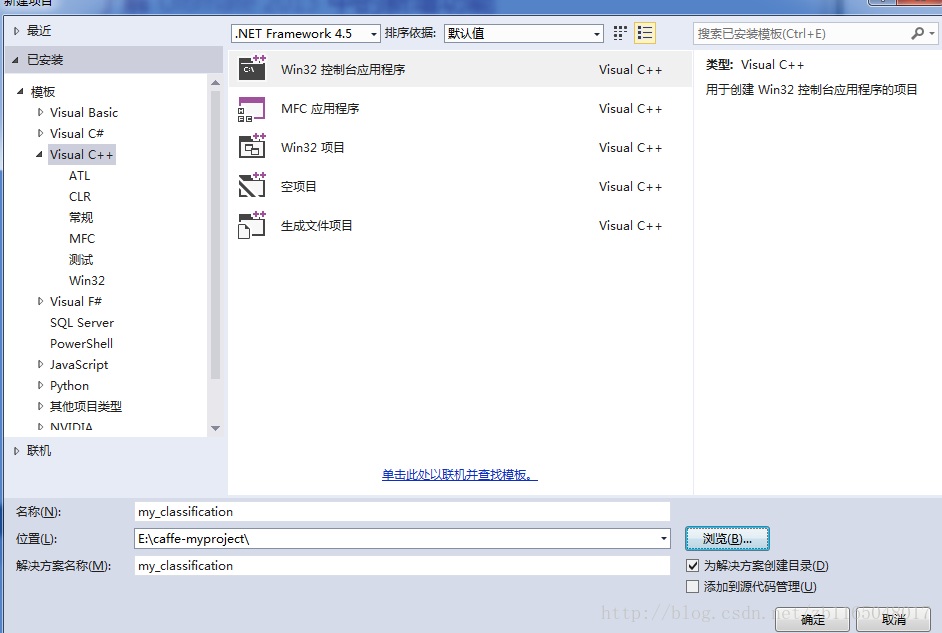Screen dimensions: 942x633
Task: Open the .NET Framework 4.5 dropdown
Action: [x=306, y=34]
